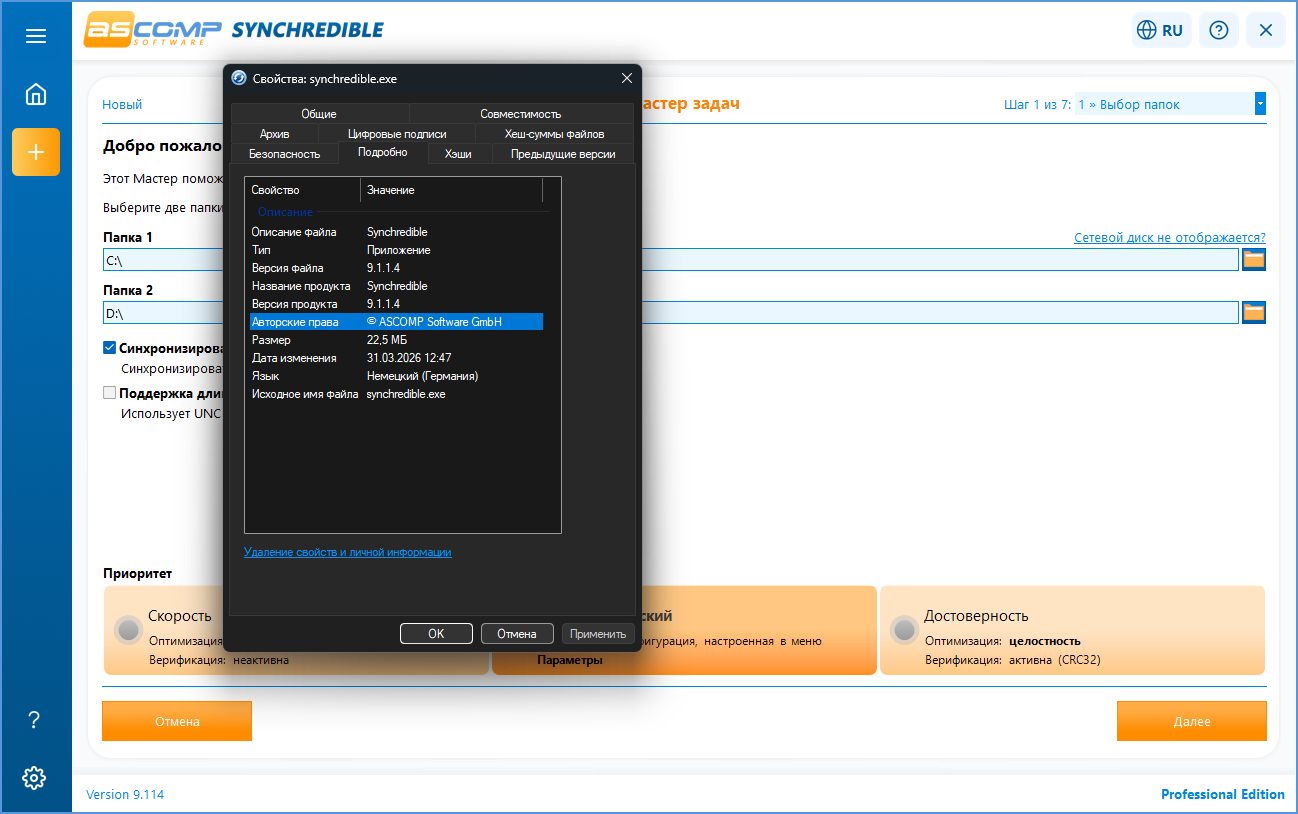The image size is (1298, 814).
Task: Toggle the Синхронизировать checkbox
Action: [x=110, y=349]
